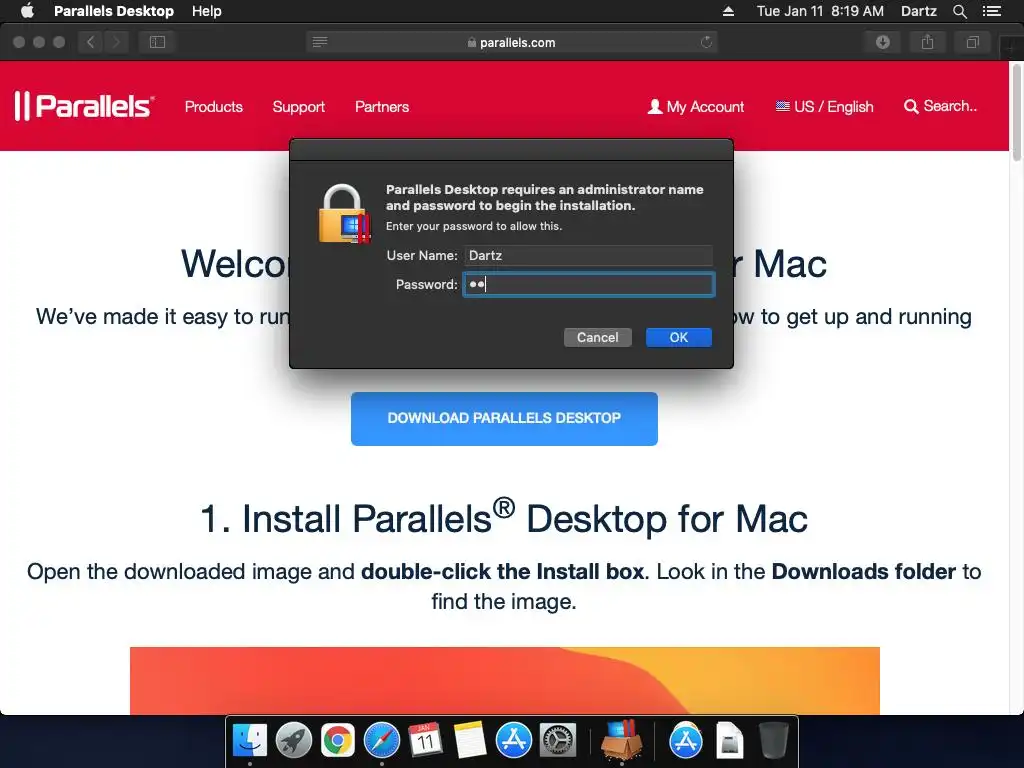The width and height of the screenshot is (1024, 768).
Task: Click "1. Install Parallels Desktop for Mac" heading
Action: click(504, 519)
